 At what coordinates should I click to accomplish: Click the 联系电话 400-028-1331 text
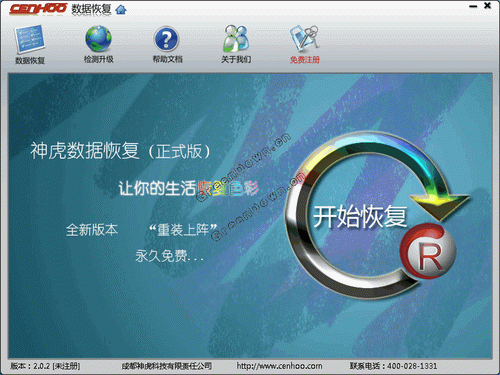tap(393, 366)
